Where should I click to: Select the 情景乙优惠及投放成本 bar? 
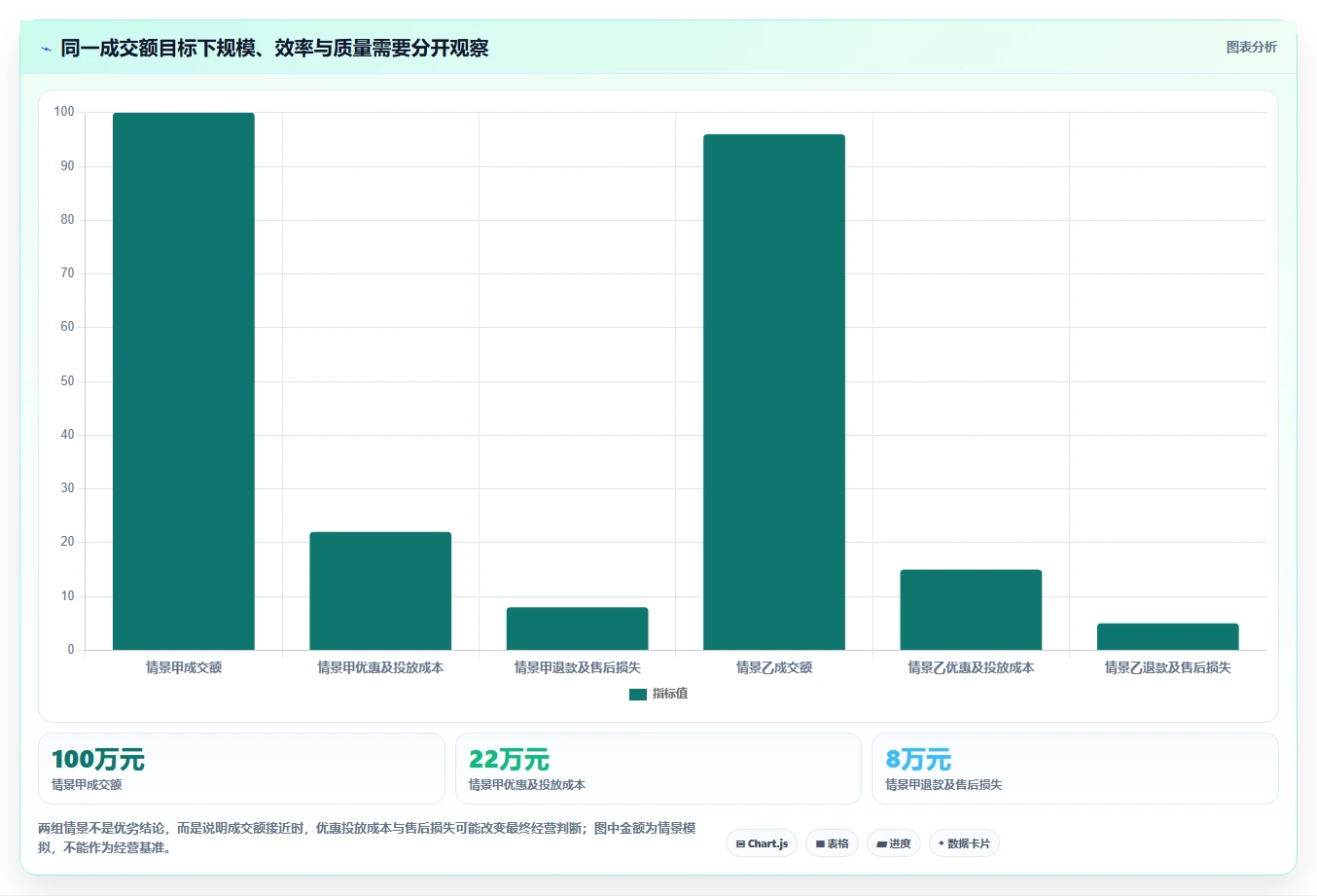971,610
